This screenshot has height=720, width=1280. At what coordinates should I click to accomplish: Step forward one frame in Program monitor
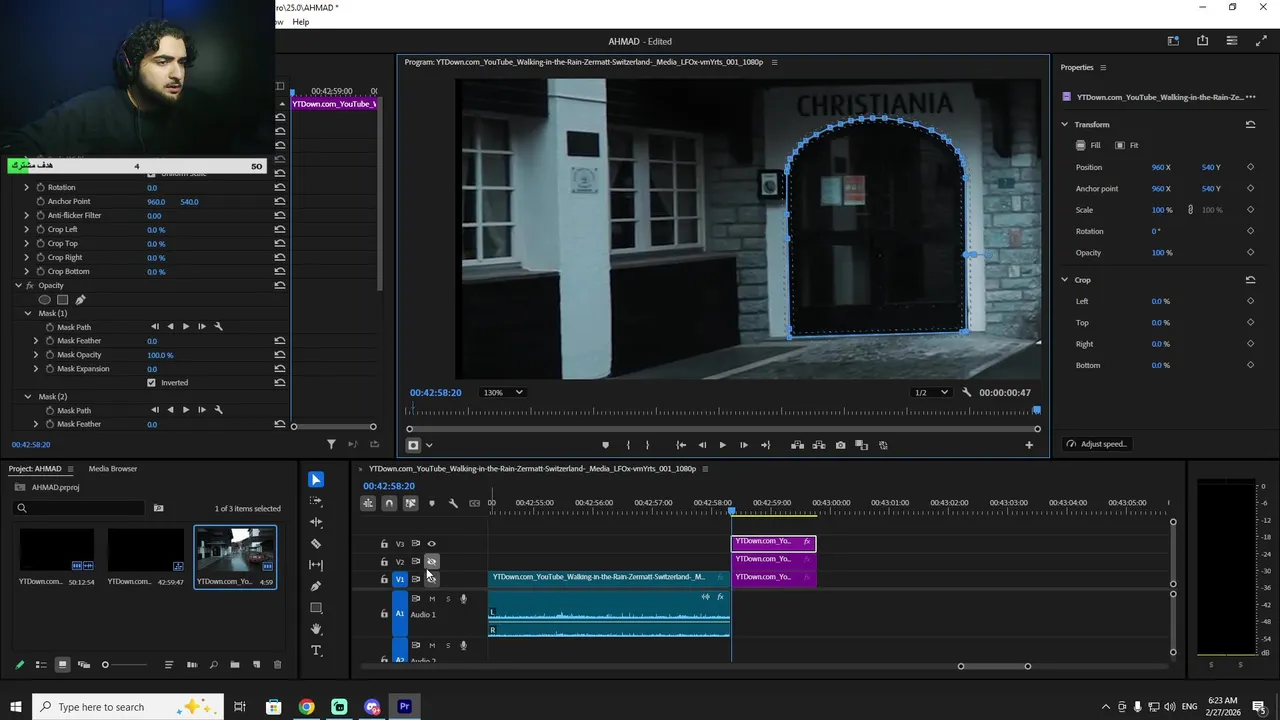tap(743, 445)
